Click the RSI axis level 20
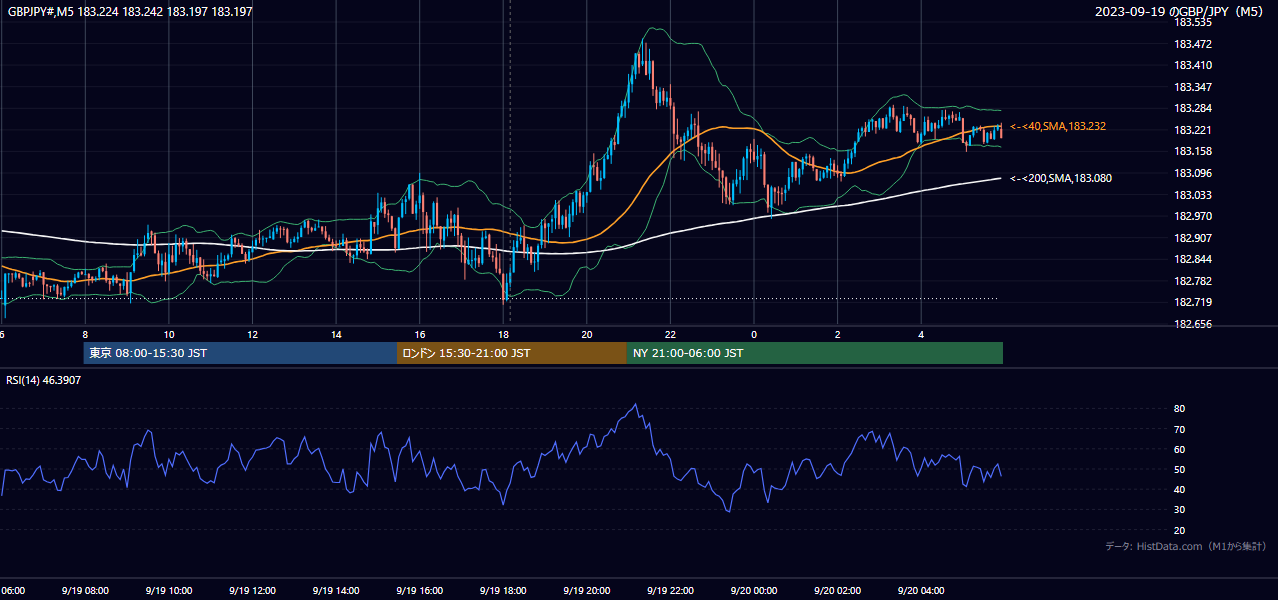This screenshot has width=1278, height=600. tap(1180, 531)
